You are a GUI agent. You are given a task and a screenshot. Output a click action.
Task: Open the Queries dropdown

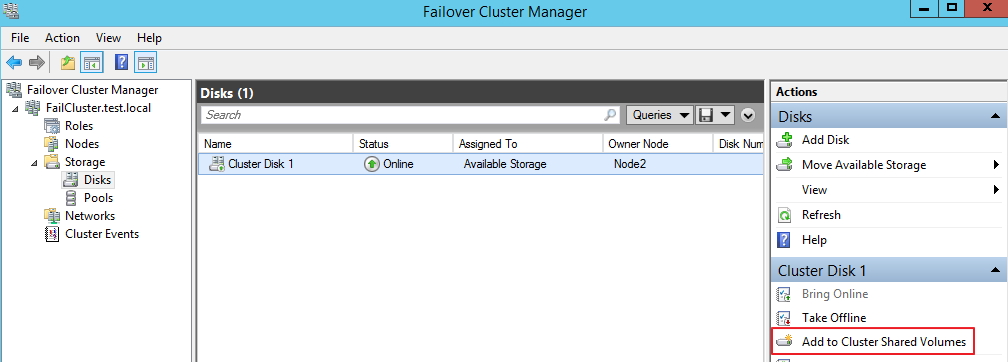pos(660,115)
